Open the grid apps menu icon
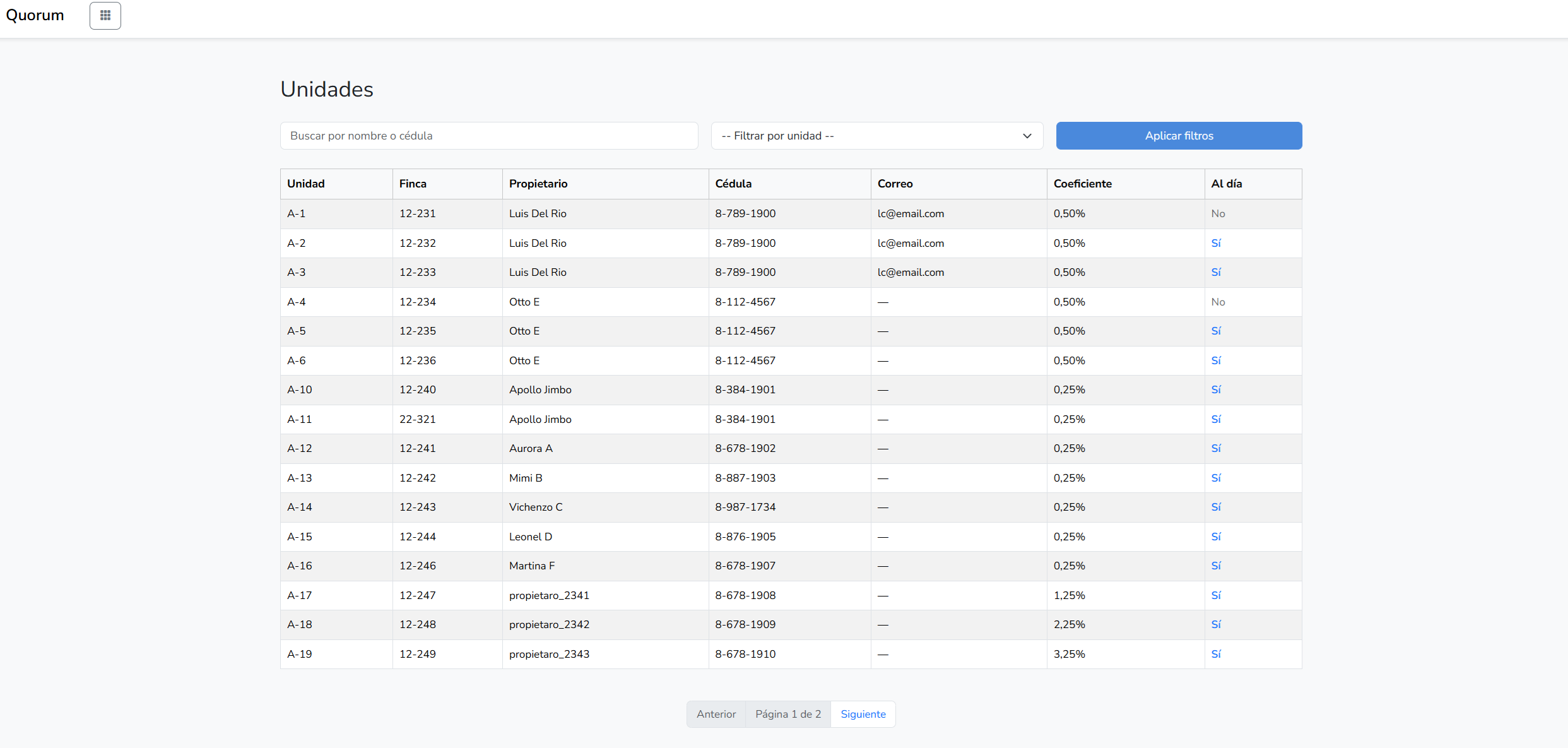Screen dimensions: 1568x748 tap(105, 16)
